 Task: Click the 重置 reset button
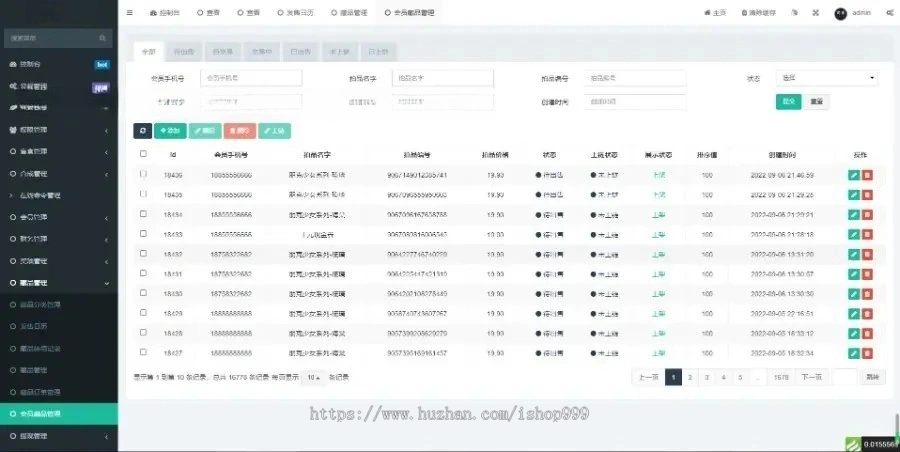[x=816, y=102]
